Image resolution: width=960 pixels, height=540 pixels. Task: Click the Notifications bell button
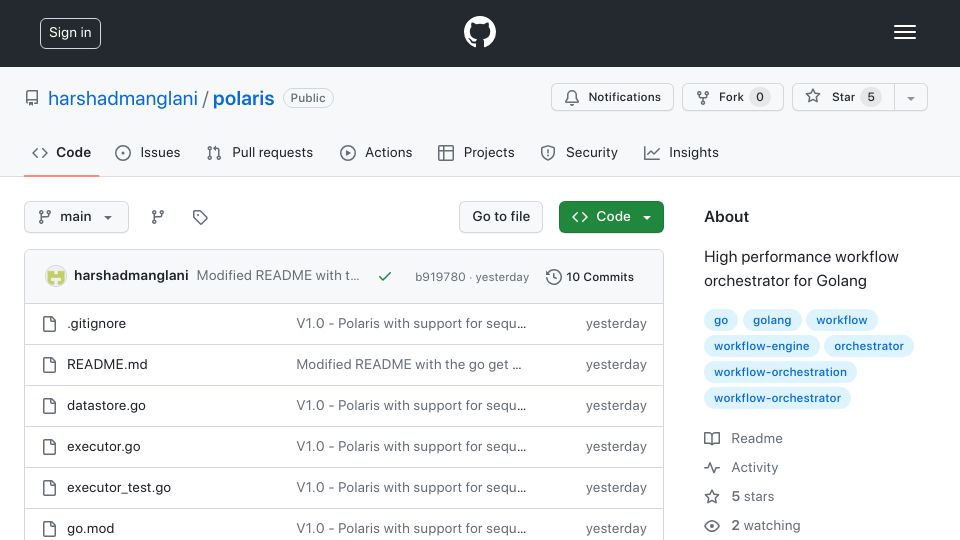point(612,97)
